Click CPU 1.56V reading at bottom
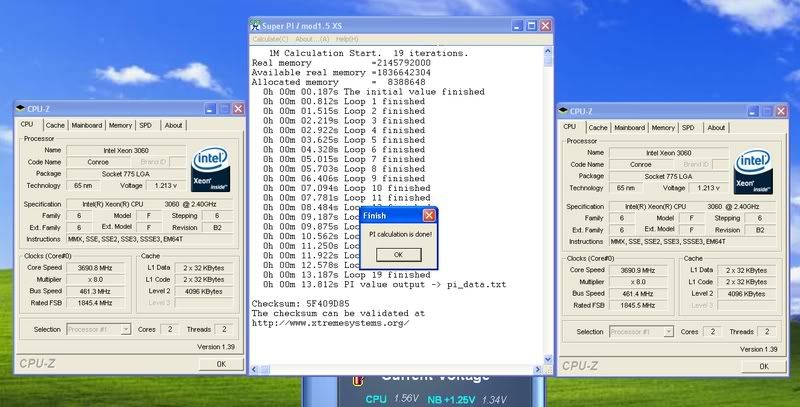The height and width of the screenshot is (407, 800). (x=392, y=399)
